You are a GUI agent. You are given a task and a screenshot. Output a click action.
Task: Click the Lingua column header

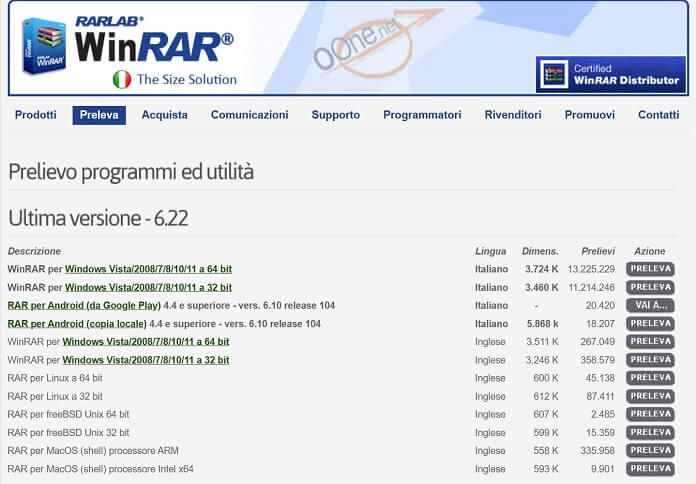[490, 251]
